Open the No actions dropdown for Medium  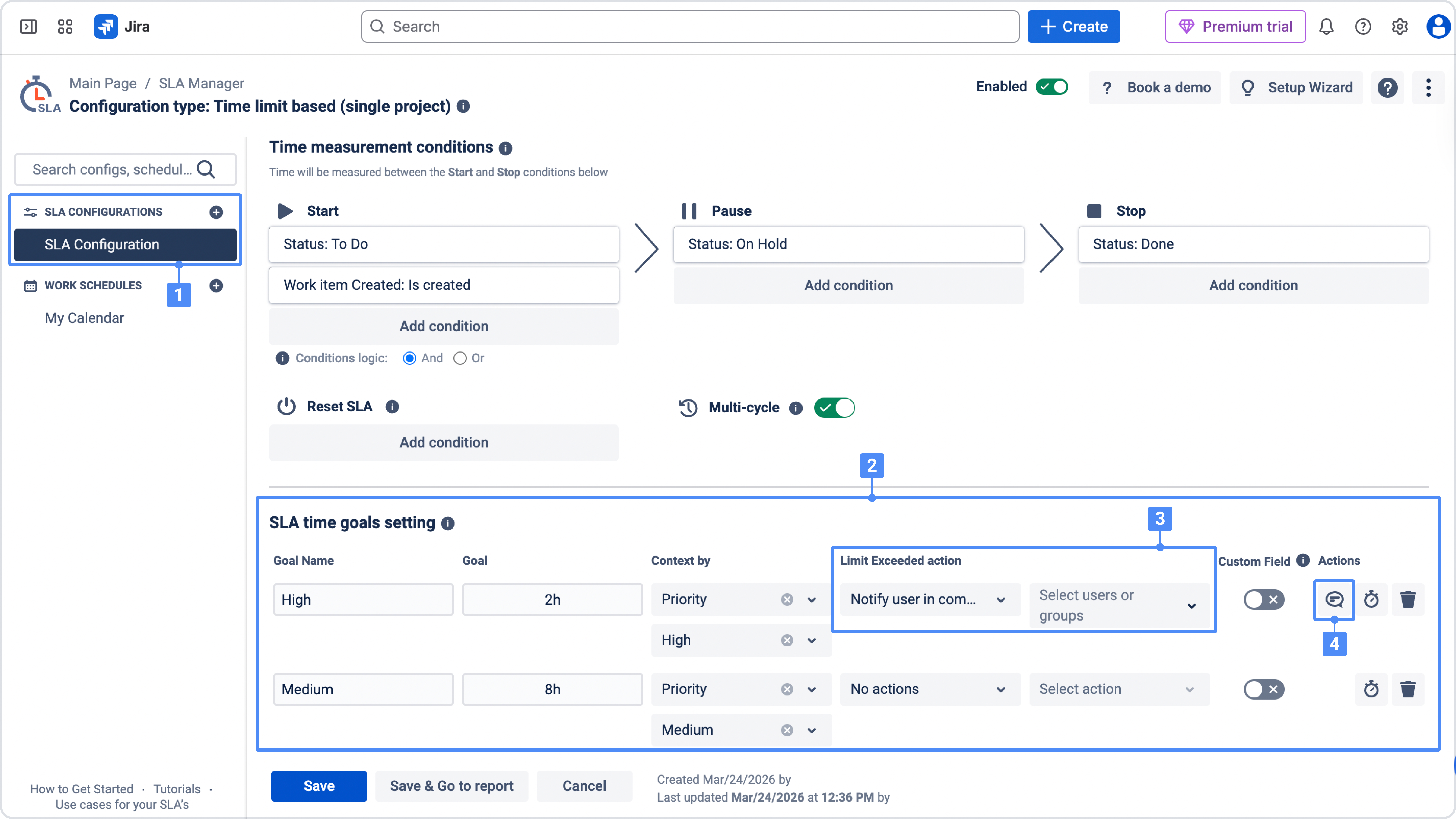click(930, 689)
